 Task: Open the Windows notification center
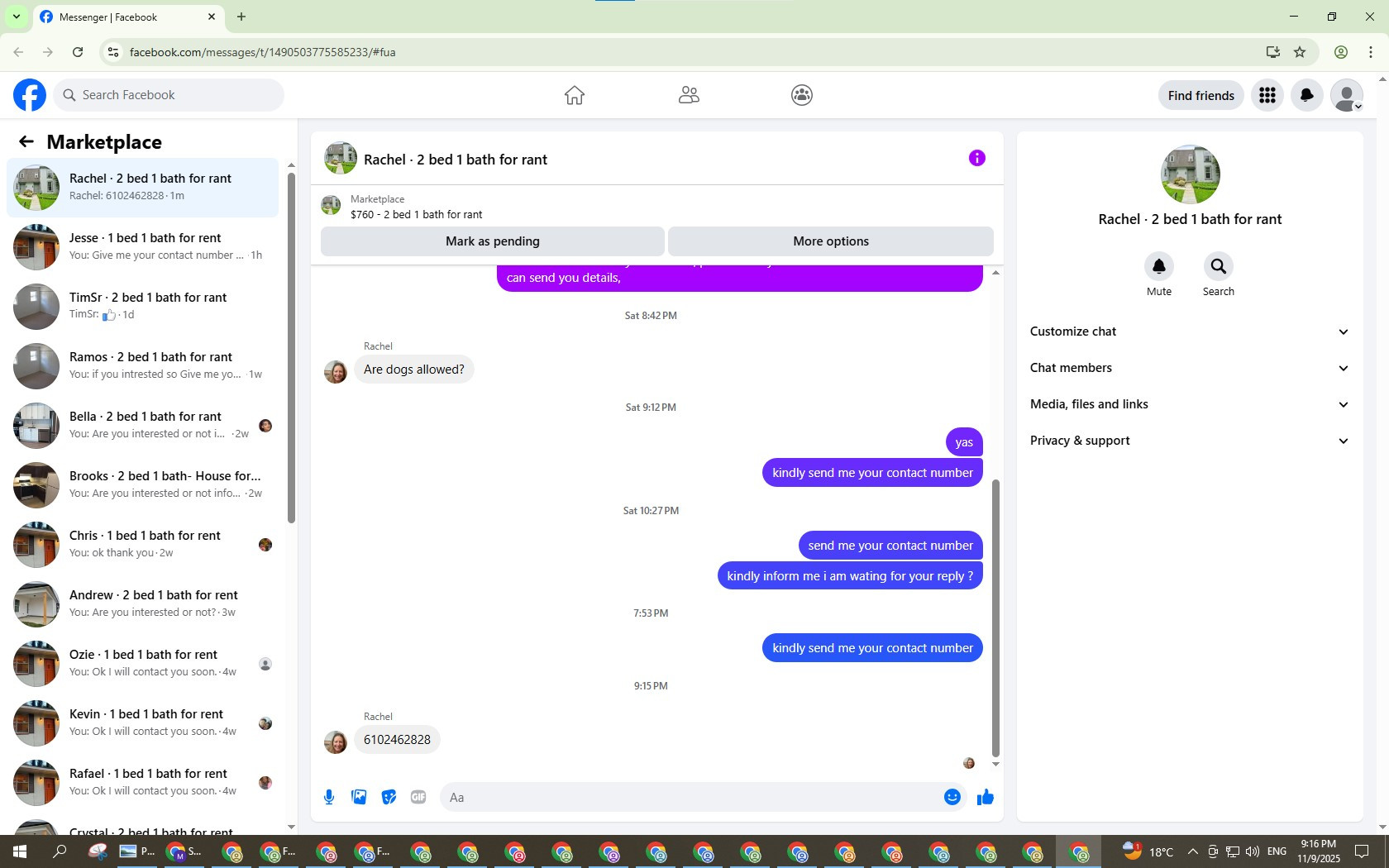(x=1362, y=851)
